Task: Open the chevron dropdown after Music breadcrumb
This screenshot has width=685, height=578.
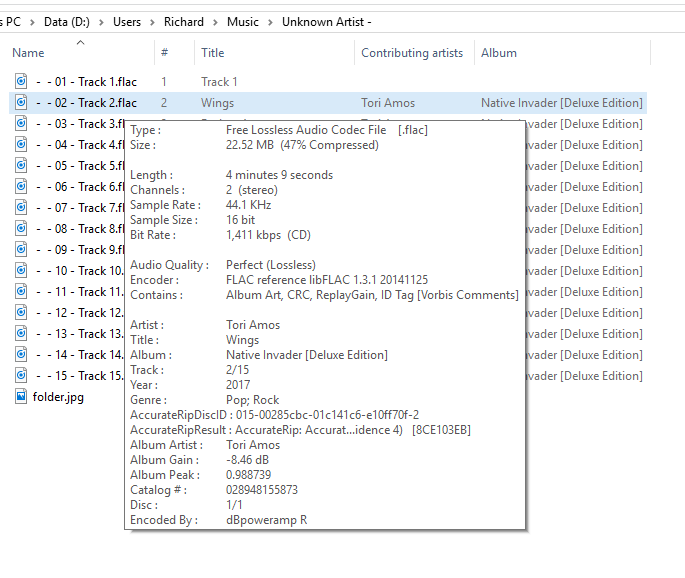Action: click(270, 22)
